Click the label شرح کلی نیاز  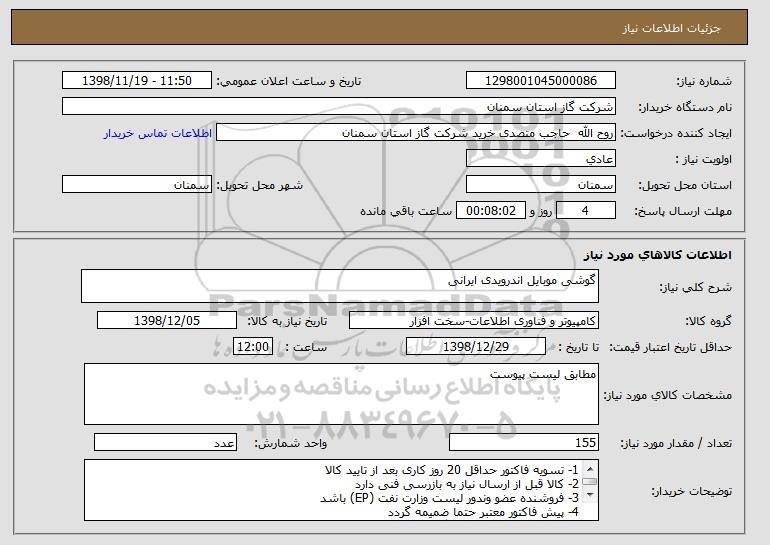[695, 287]
